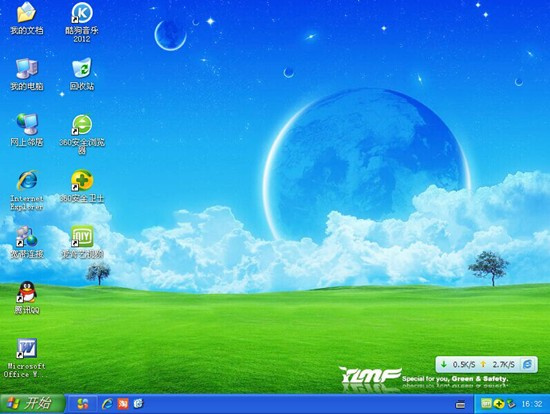Click the network connection tray icon

point(511,404)
